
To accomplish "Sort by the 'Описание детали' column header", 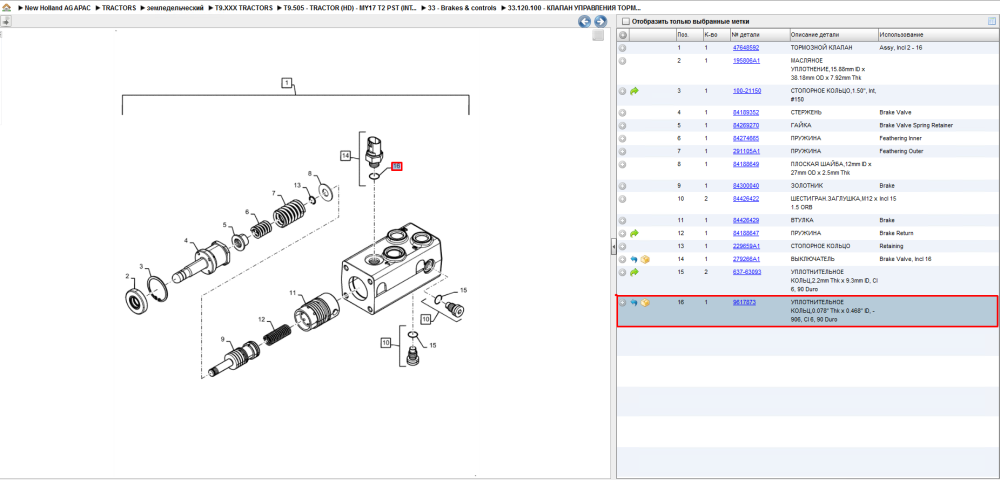I will pos(832,34).
